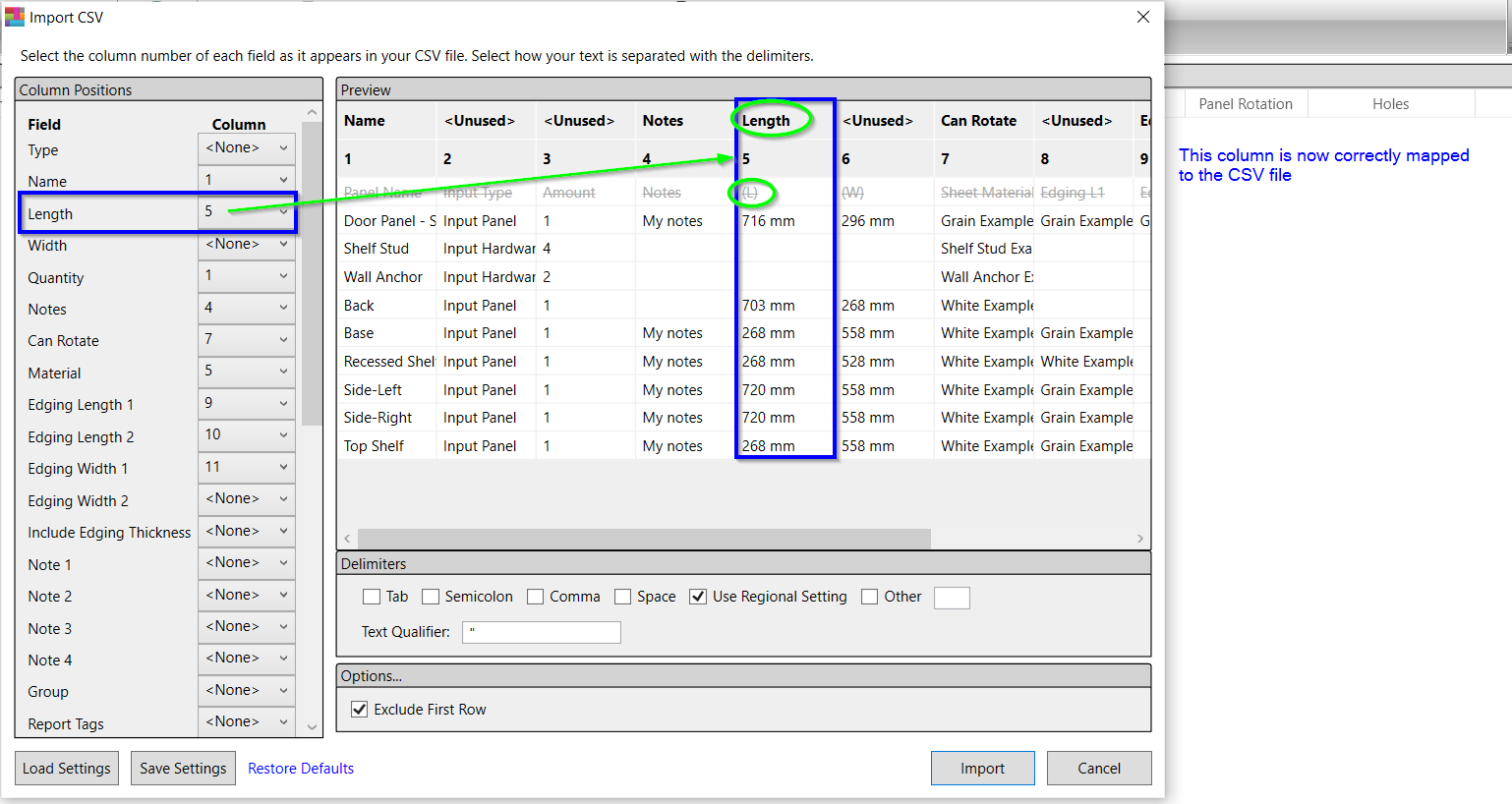
Task: Click the Name preview column header
Action: [x=386, y=121]
